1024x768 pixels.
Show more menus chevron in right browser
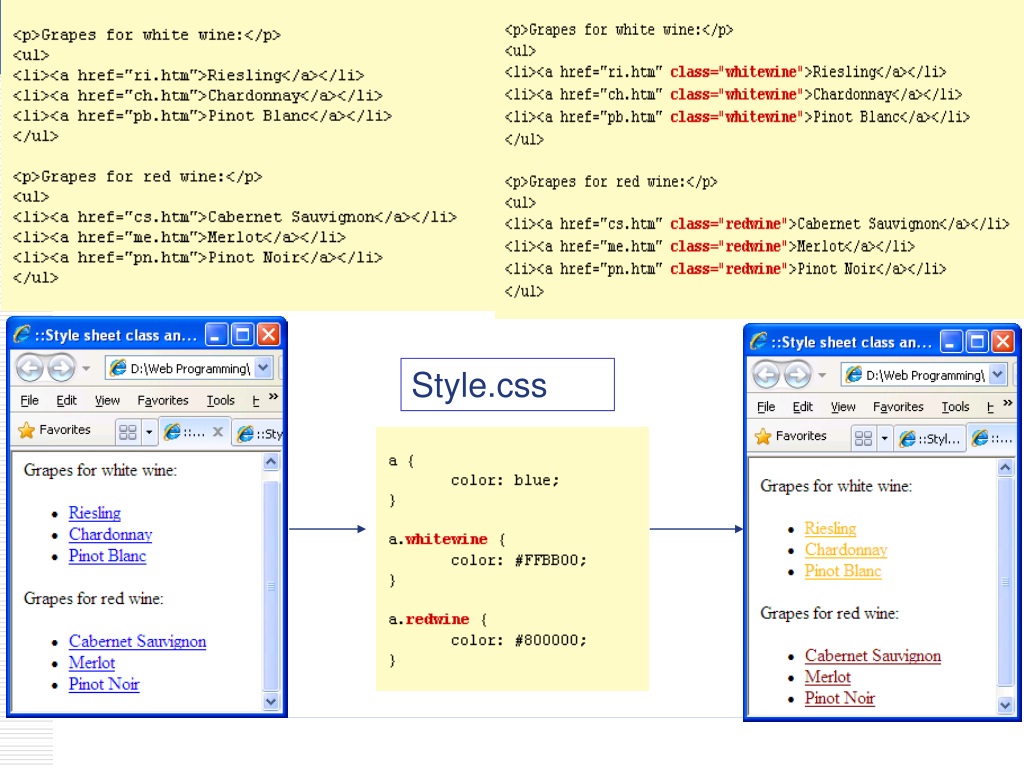click(1008, 403)
